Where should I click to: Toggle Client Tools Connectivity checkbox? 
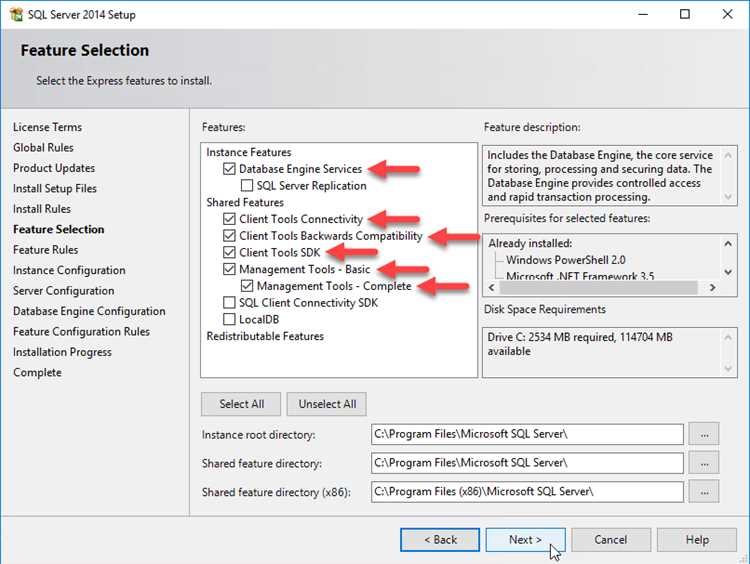pos(229,219)
